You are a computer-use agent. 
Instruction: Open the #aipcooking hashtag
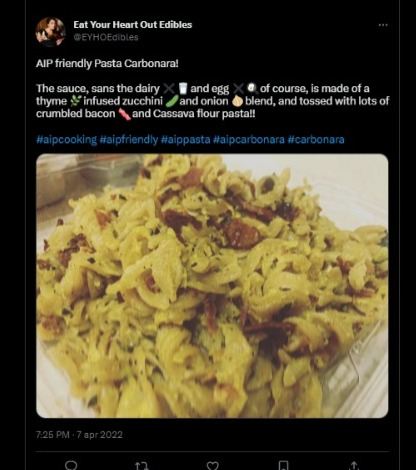click(x=66, y=139)
